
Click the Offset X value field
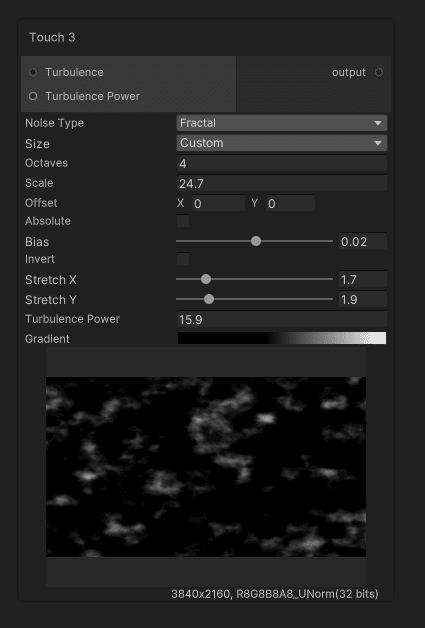tap(218, 203)
